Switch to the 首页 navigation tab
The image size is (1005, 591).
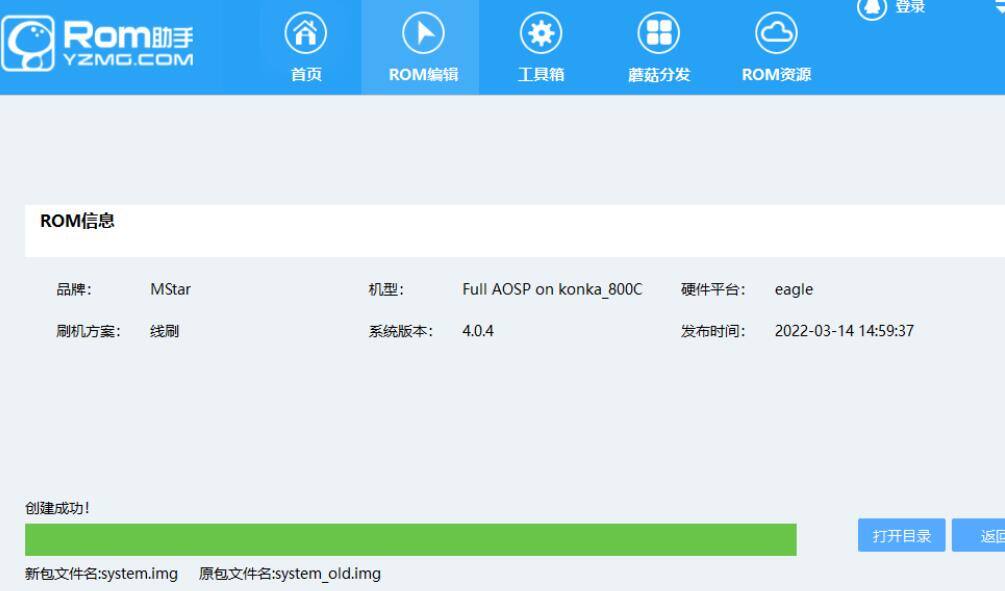(304, 47)
